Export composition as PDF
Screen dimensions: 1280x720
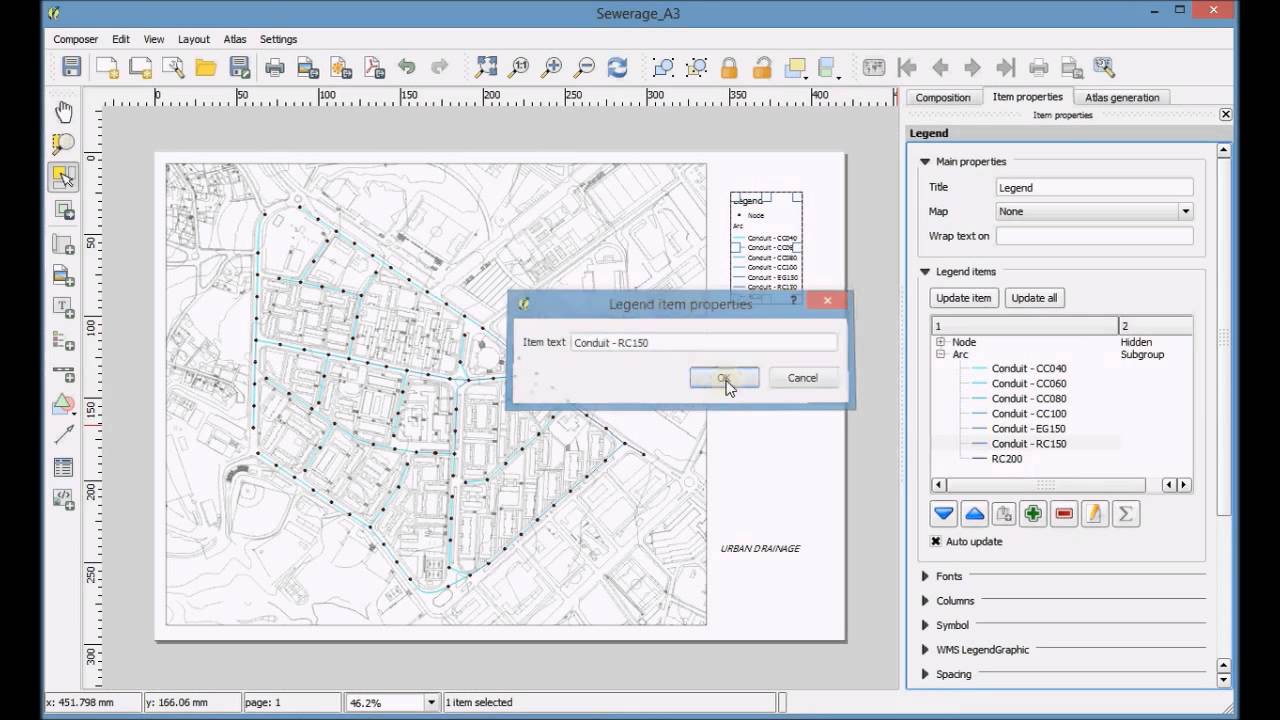(374, 67)
